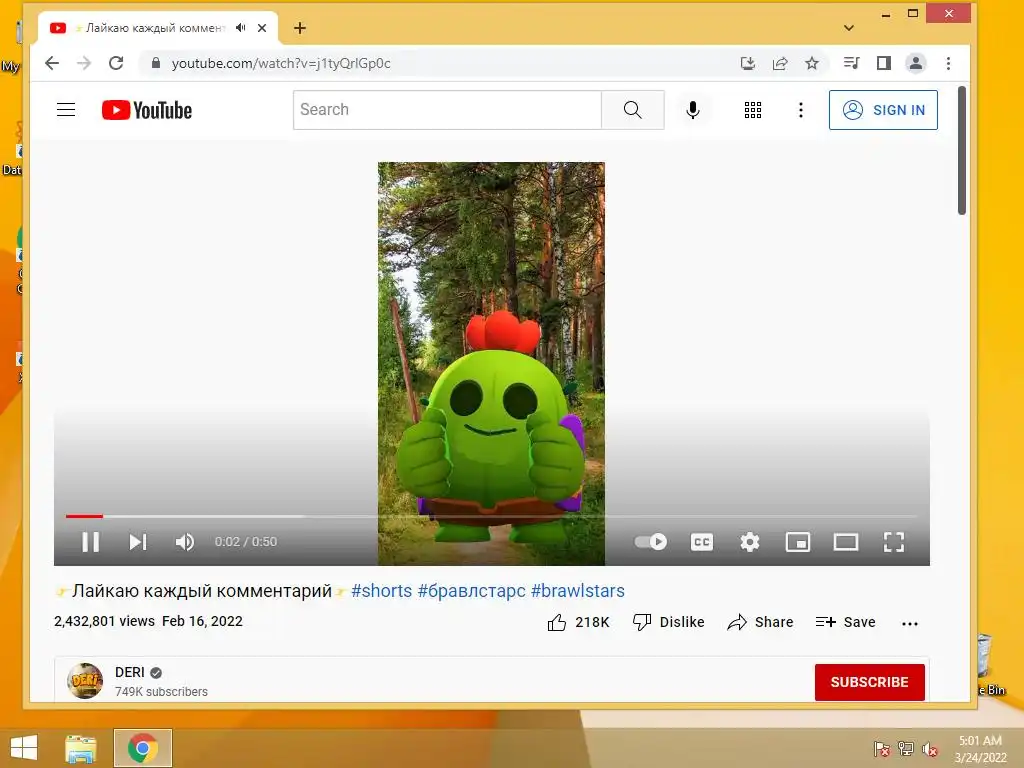This screenshot has width=1024, height=768.
Task: Open the network tray icon
Action: (x=905, y=749)
